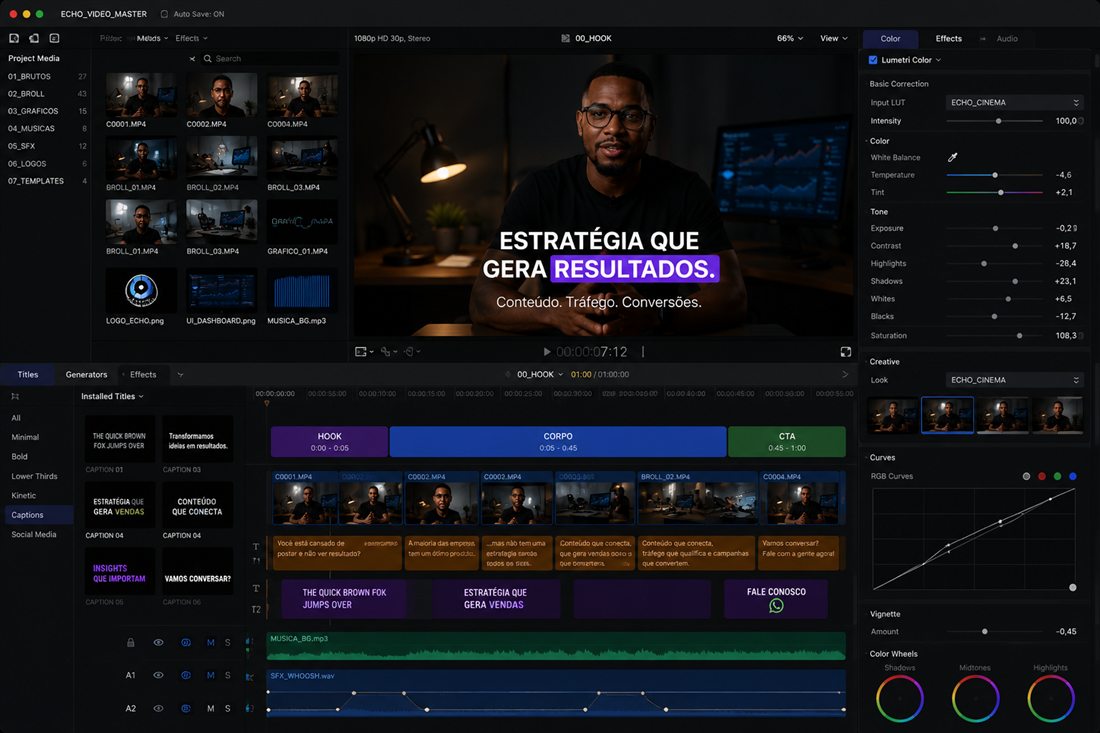The image size is (1100, 733).
Task: Click the Shadows color wheel
Action: (x=899, y=699)
